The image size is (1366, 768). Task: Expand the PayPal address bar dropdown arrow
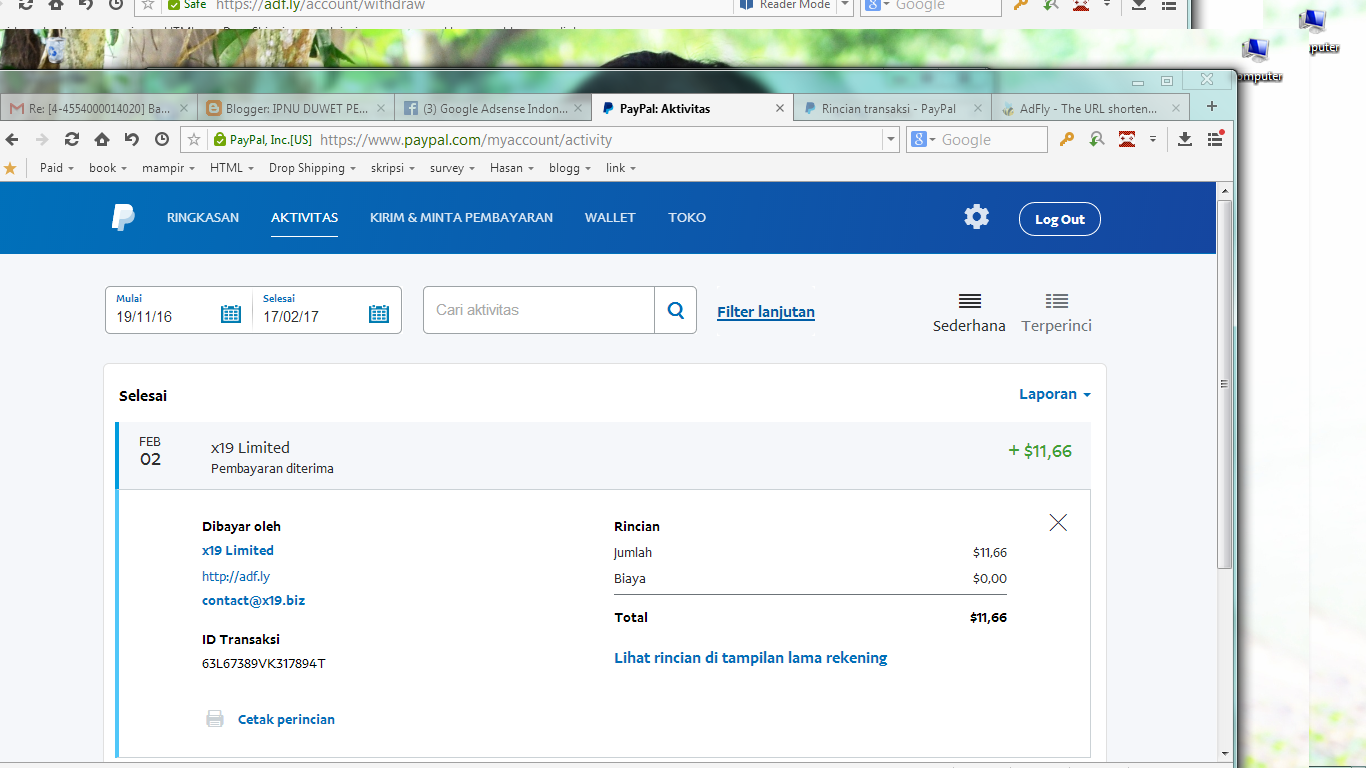[890, 140]
